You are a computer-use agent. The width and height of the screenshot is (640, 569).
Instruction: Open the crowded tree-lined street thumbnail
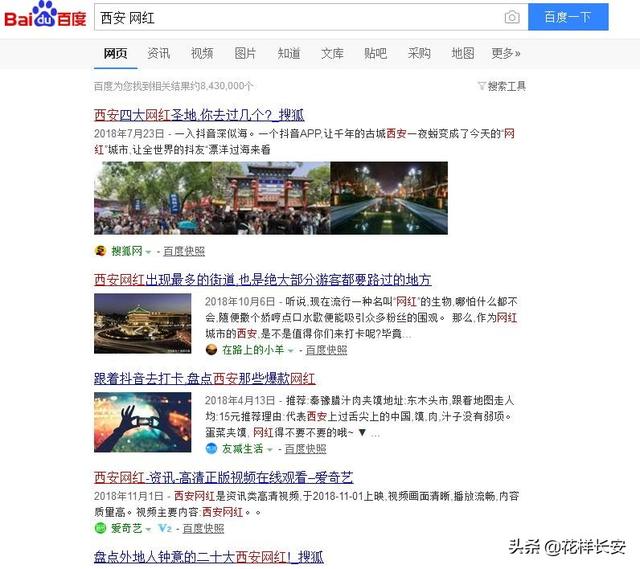pyautogui.click(x=153, y=198)
